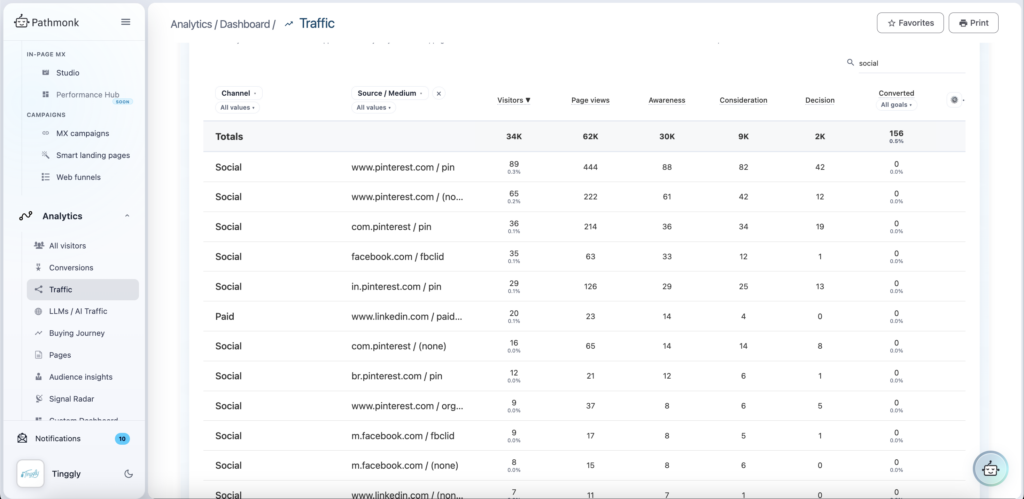Viewport: 1024px width, 499px height.
Task: Collapse the sidebar with hamburger icon
Action: tap(126, 22)
